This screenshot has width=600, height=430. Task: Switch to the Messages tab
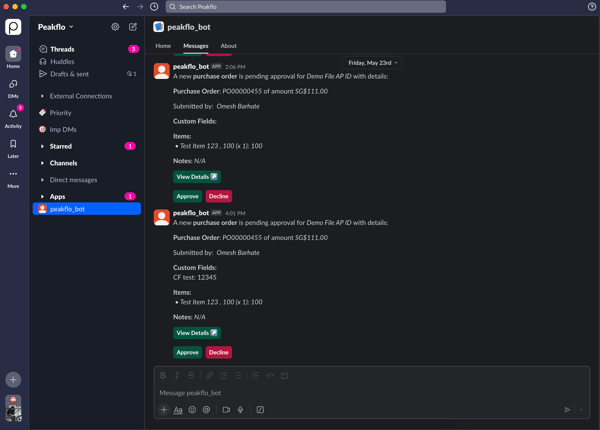tap(196, 46)
